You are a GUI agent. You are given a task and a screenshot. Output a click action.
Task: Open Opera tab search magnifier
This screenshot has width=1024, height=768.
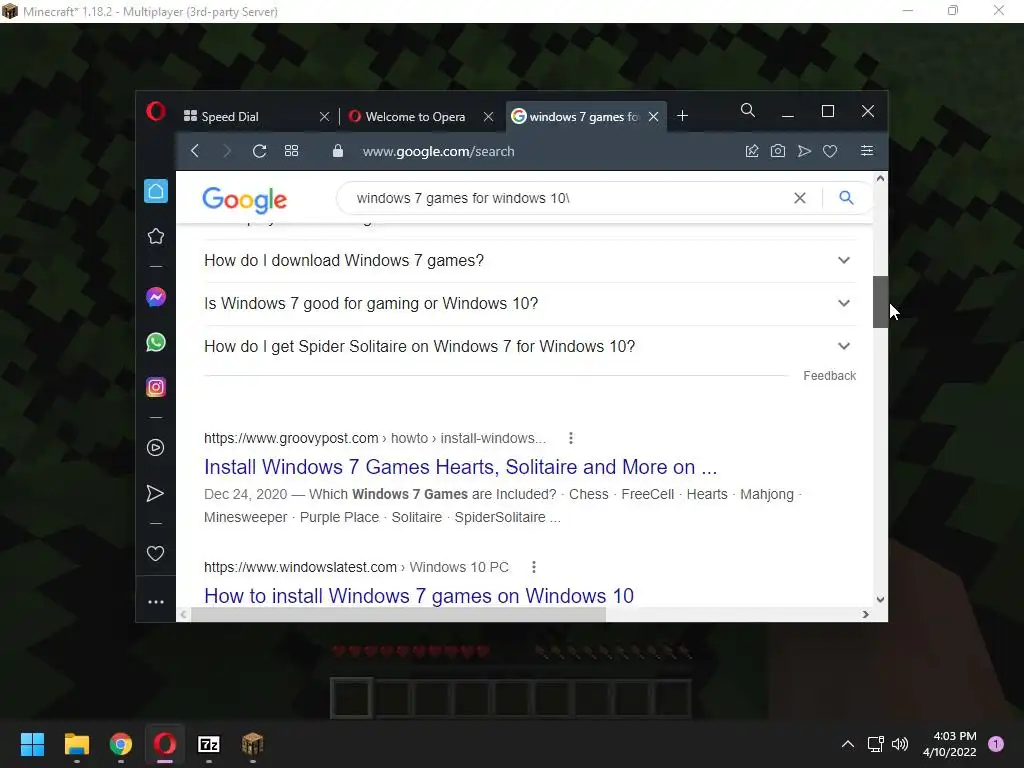(748, 110)
